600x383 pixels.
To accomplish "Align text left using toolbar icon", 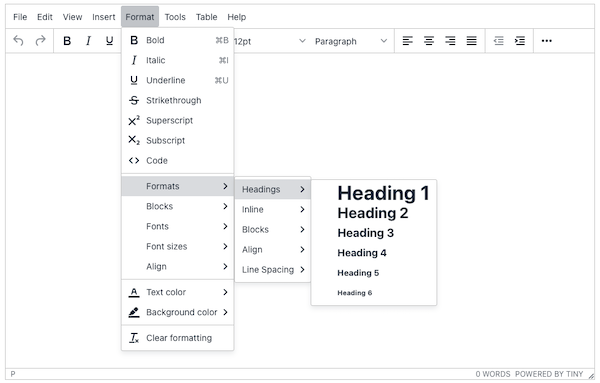I will tap(408, 41).
